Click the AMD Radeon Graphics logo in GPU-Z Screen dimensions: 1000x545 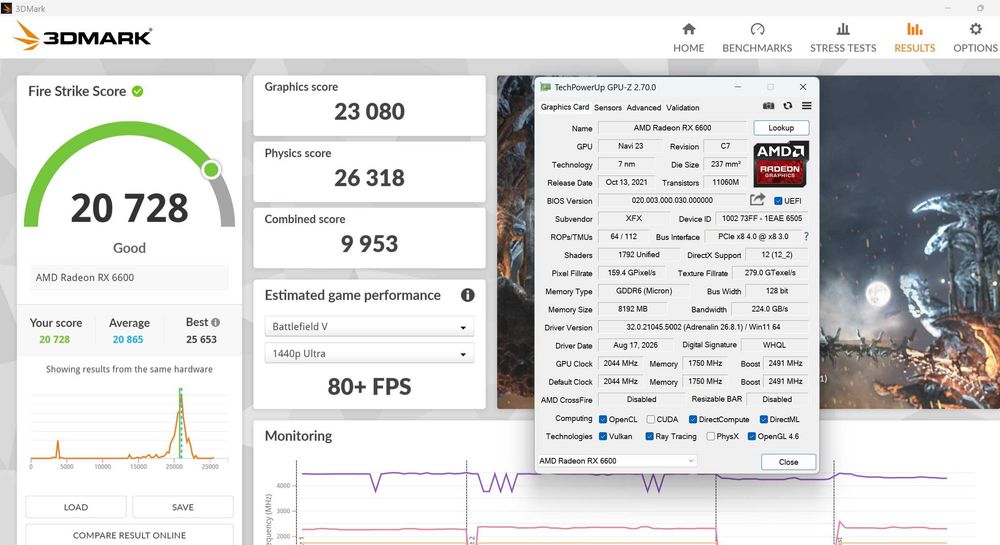[781, 164]
